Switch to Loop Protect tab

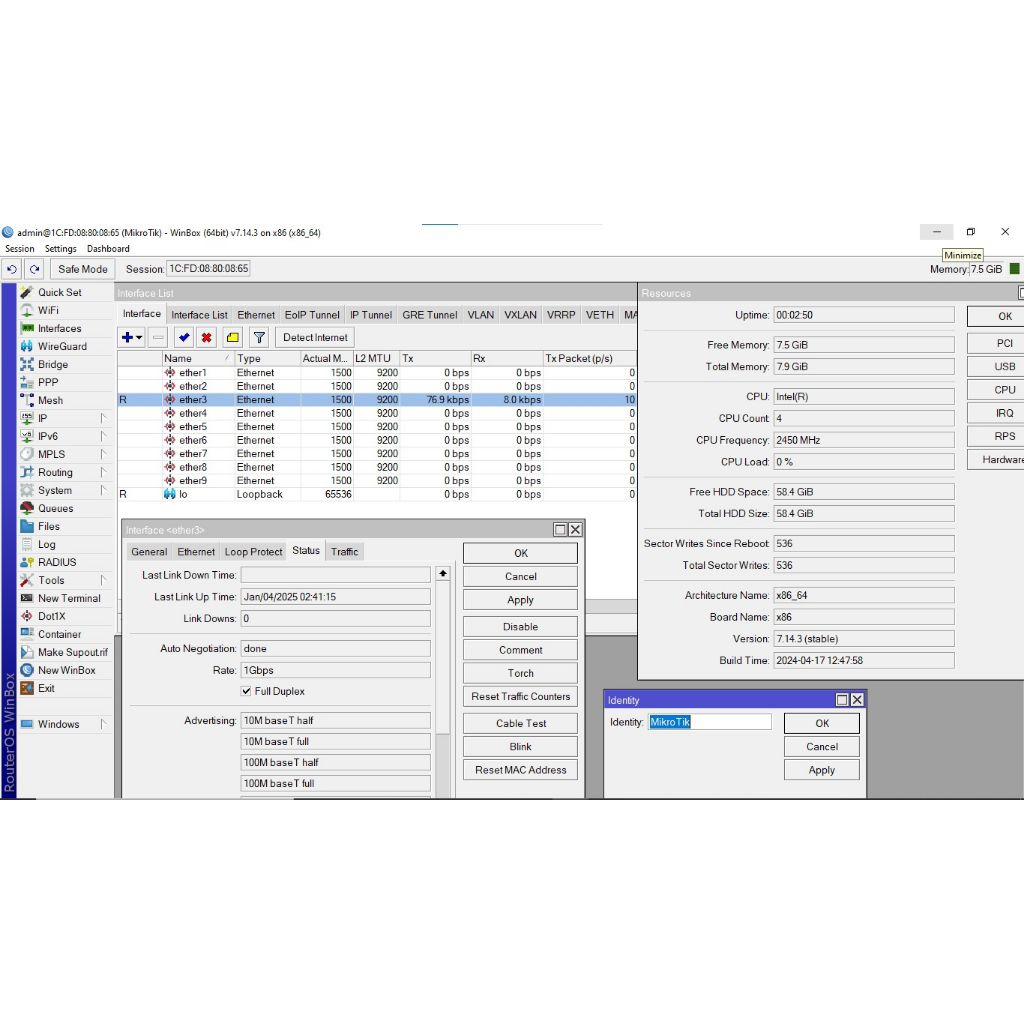[253, 552]
